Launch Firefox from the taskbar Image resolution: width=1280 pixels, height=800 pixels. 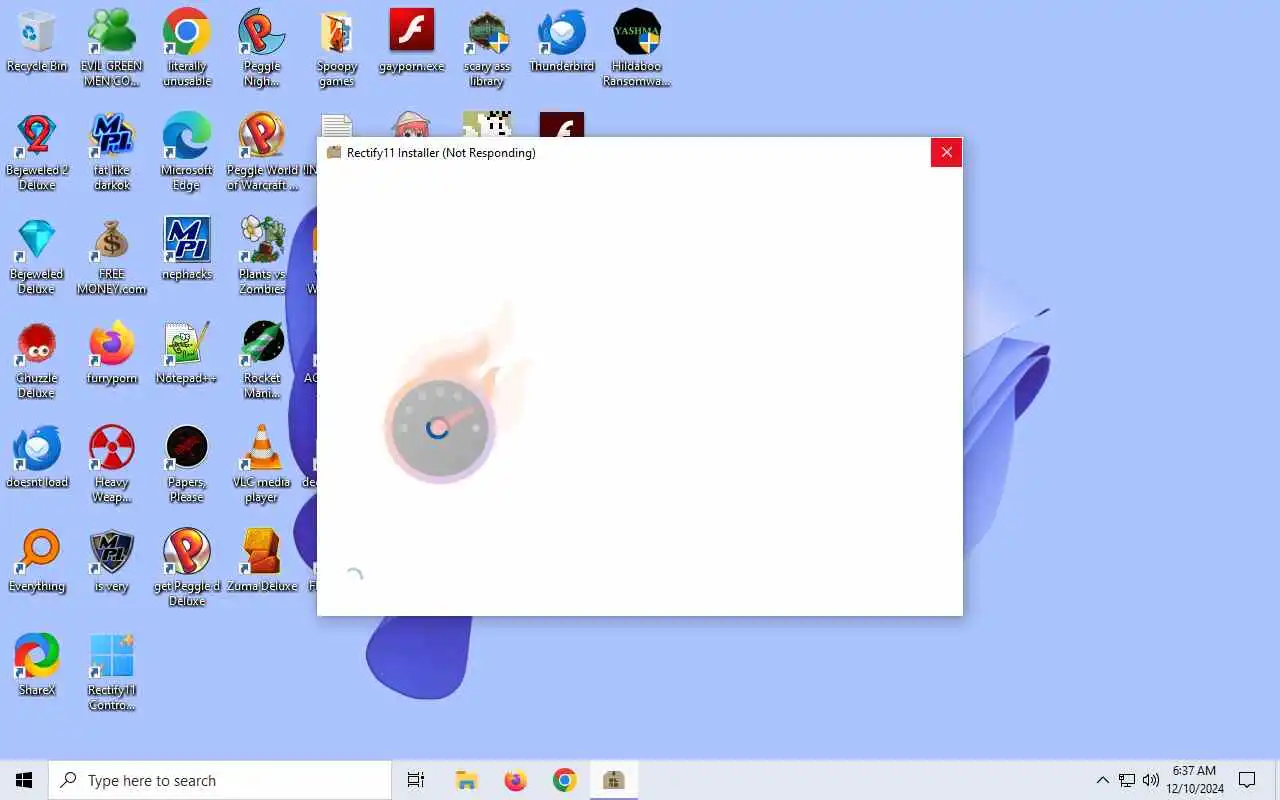click(x=515, y=780)
